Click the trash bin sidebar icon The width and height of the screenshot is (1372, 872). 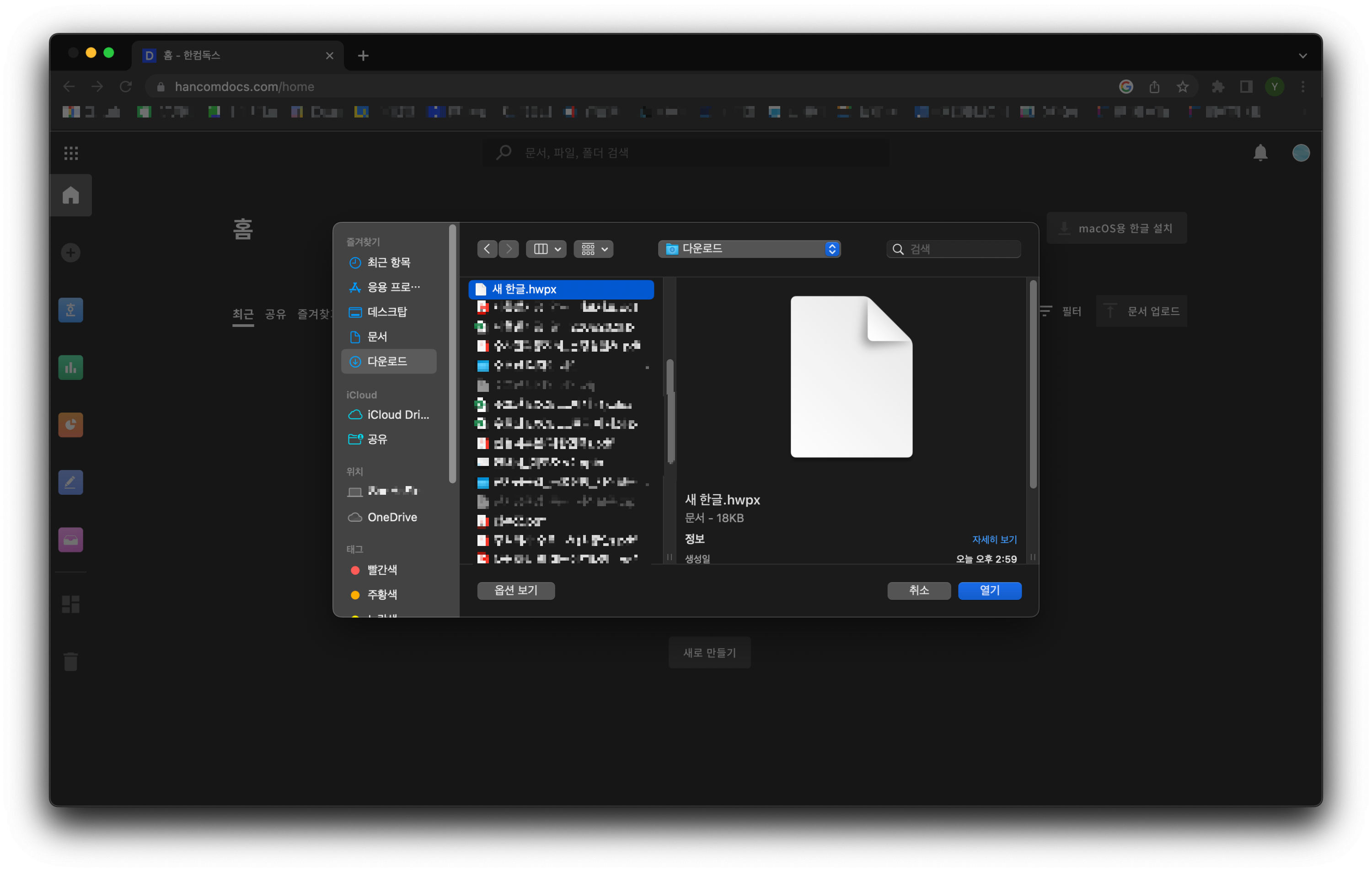tap(70, 661)
